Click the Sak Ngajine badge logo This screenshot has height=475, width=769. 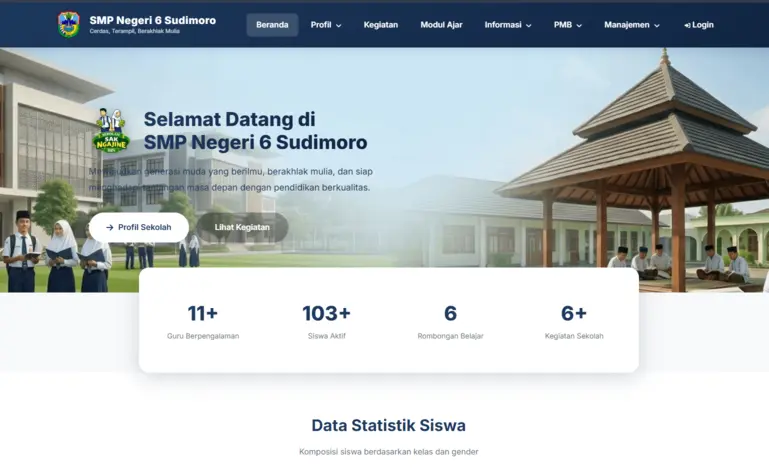pos(111,131)
